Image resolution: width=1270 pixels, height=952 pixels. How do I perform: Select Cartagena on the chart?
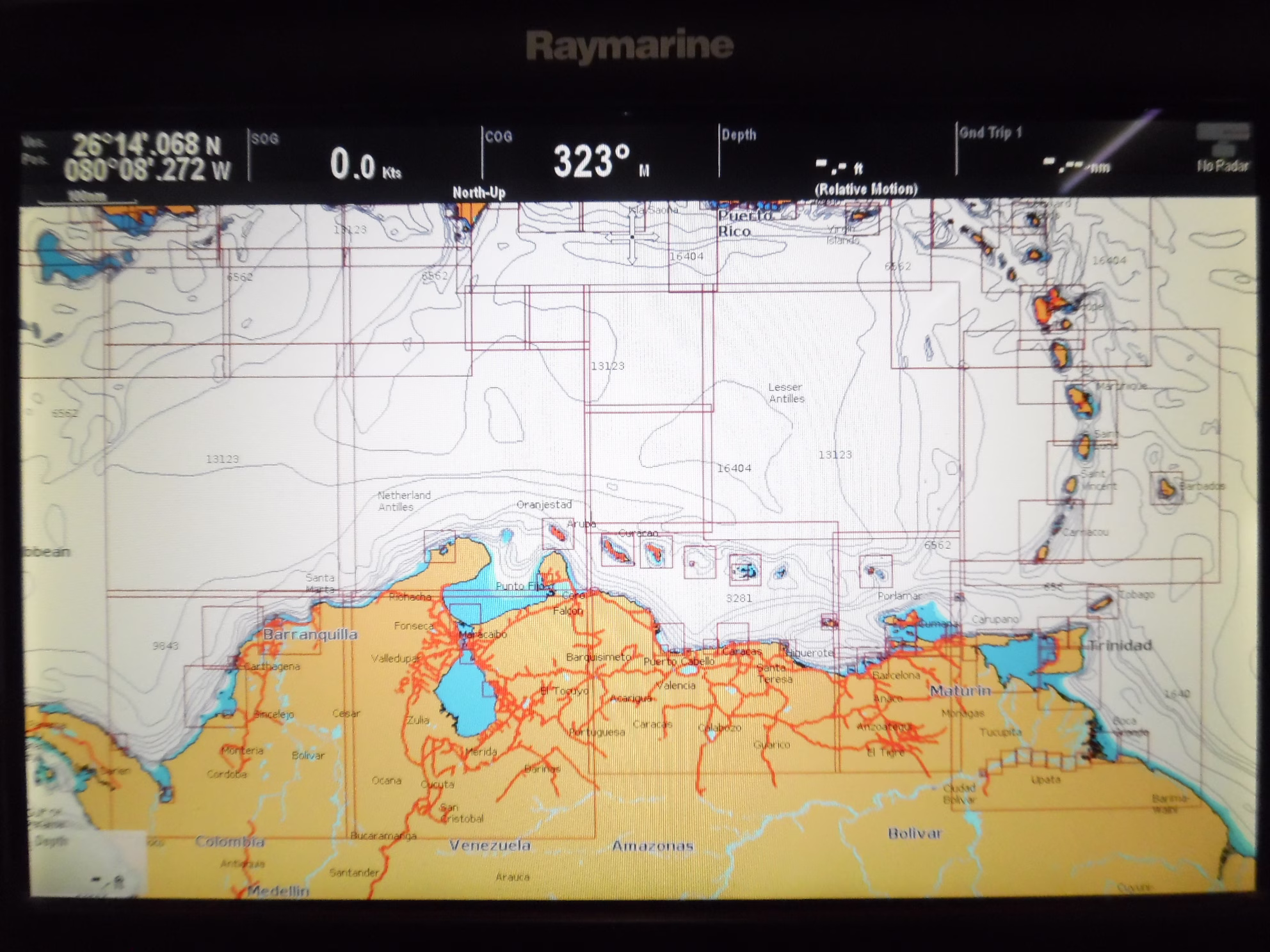coord(273,667)
